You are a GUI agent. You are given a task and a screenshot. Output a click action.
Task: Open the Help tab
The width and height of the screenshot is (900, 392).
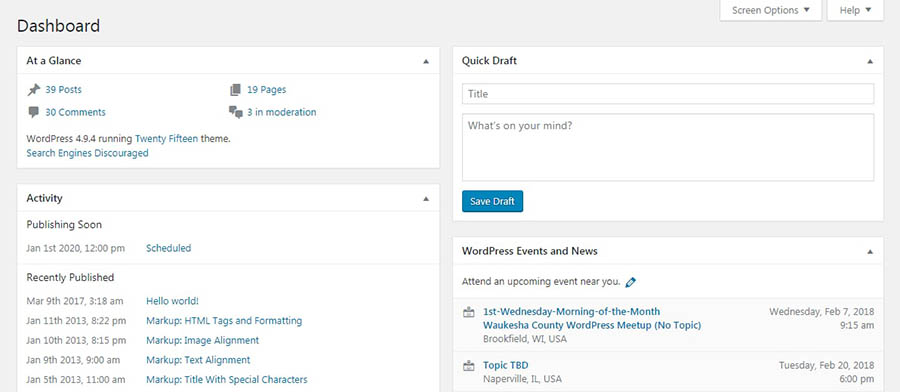tap(855, 10)
